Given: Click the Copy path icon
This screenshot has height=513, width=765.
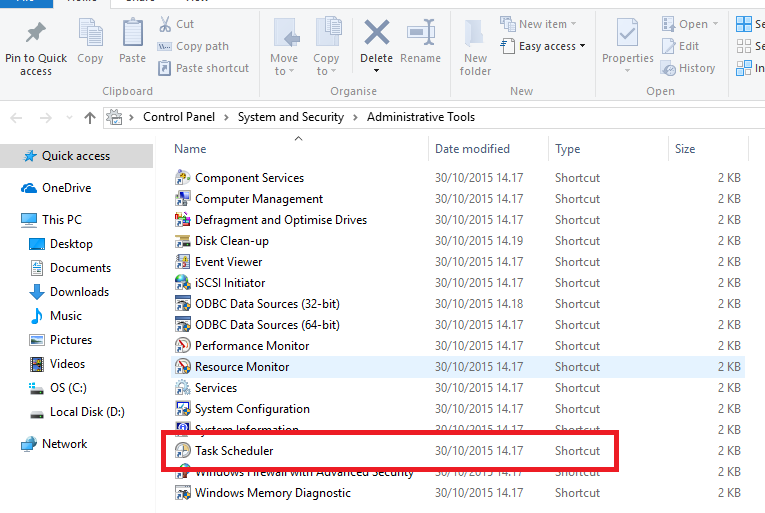Looking at the screenshot, I should pos(164,46).
